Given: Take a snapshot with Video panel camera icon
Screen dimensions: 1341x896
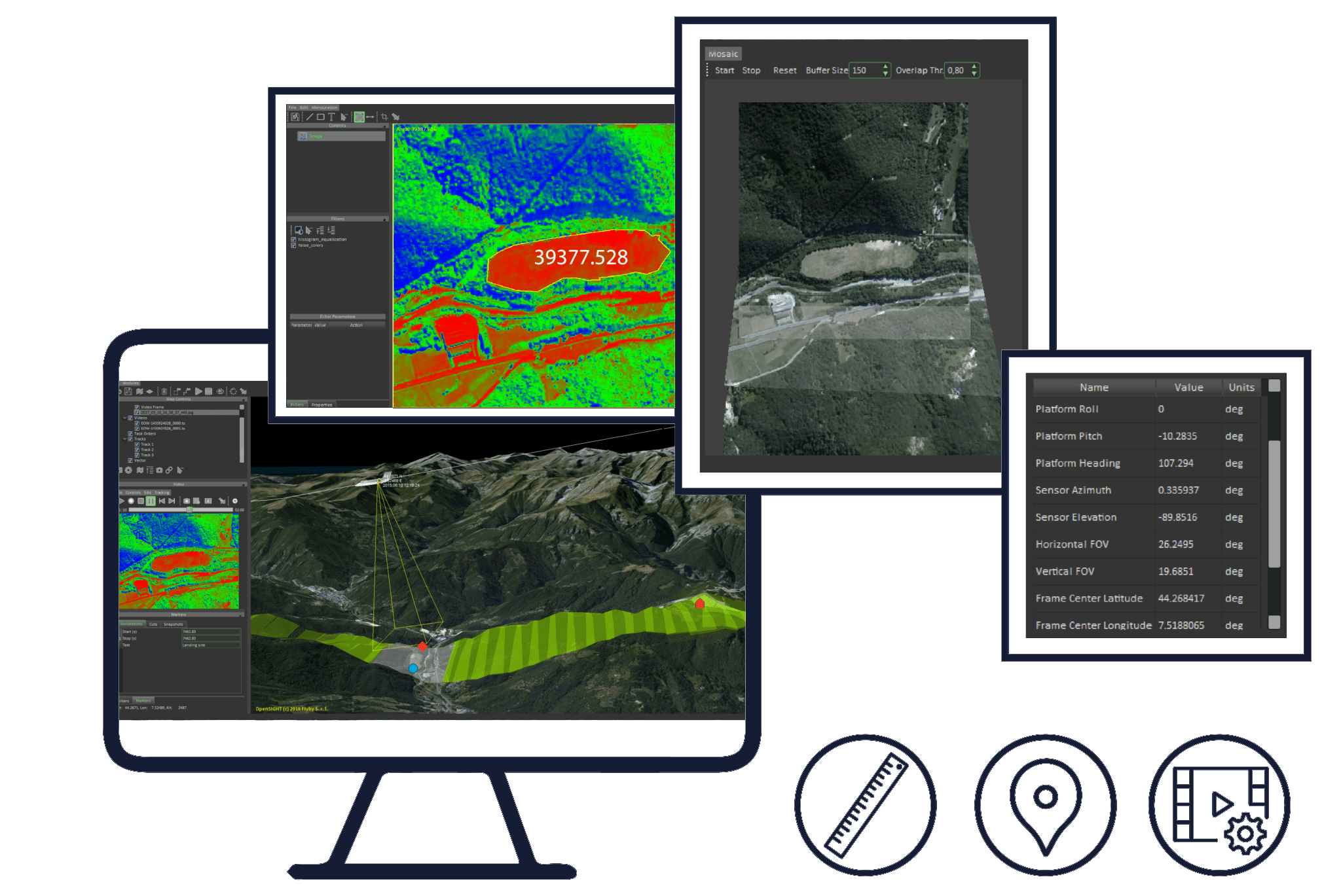Looking at the screenshot, I should click(187, 501).
